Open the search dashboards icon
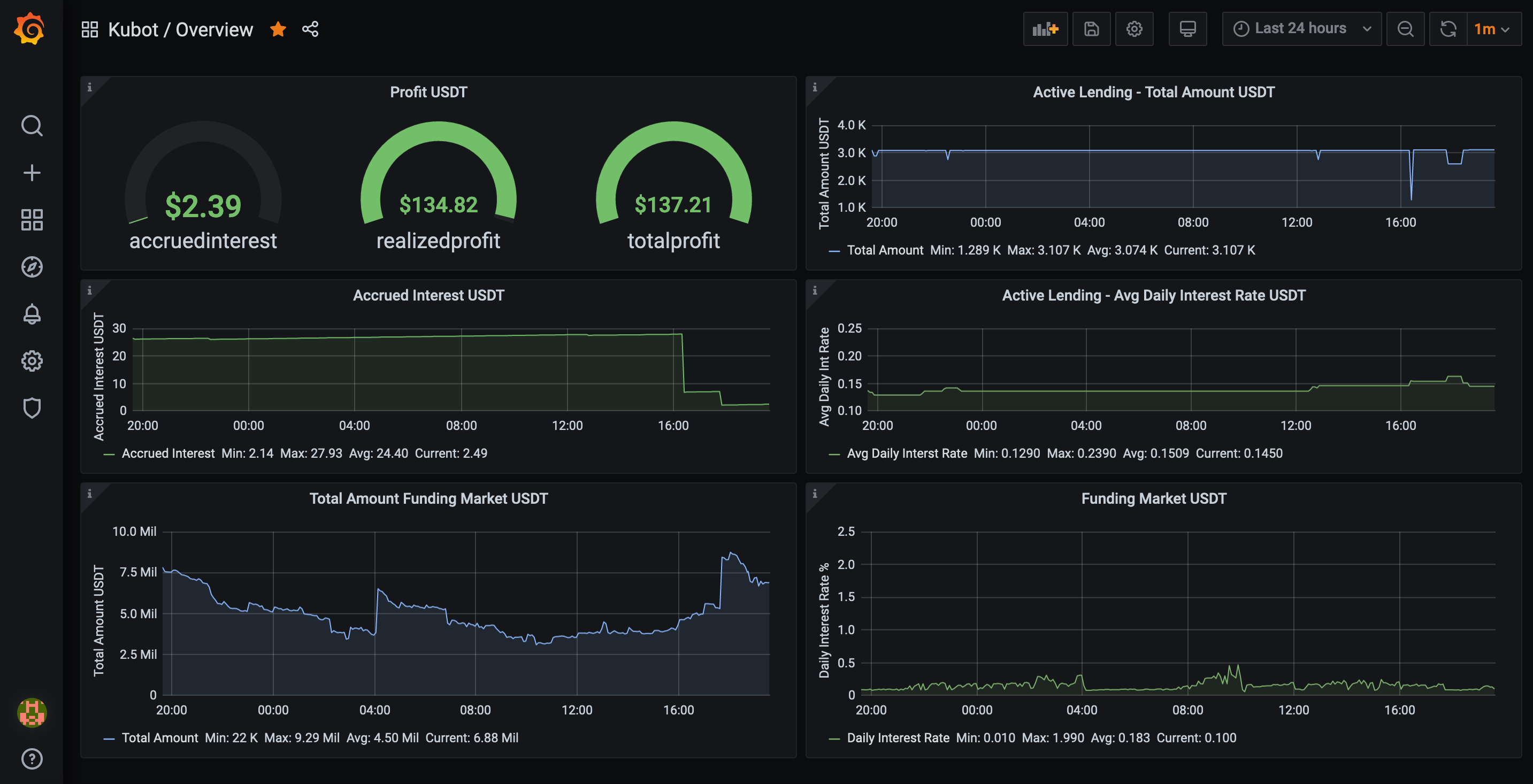Image resolution: width=1533 pixels, height=784 pixels. pos(32,126)
